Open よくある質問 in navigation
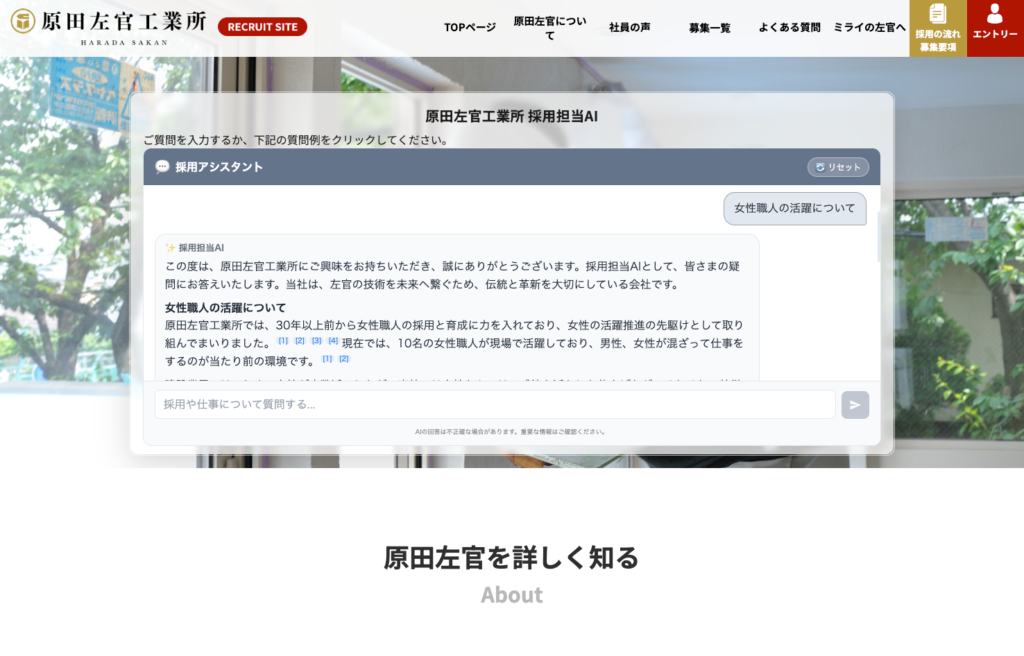The height and width of the screenshot is (656, 1024). [x=790, y=27]
